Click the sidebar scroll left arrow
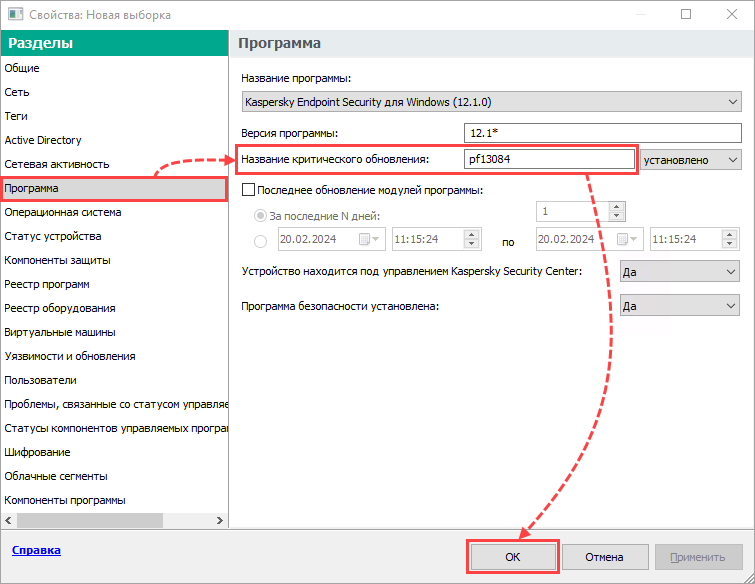Image resolution: width=755 pixels, height=584 pixels. [x=8, y=520]
